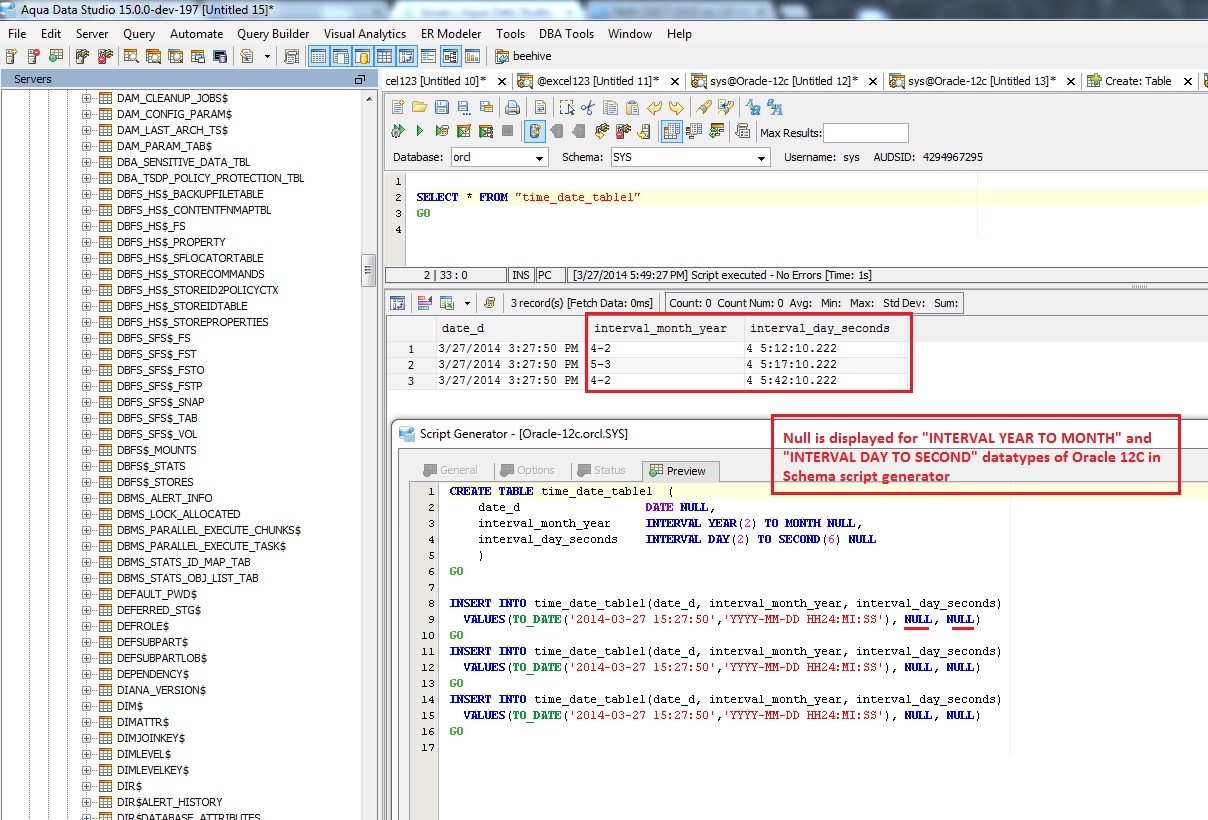Expand the DBMS_ALERT_INFO tree node

coord(87,498)
